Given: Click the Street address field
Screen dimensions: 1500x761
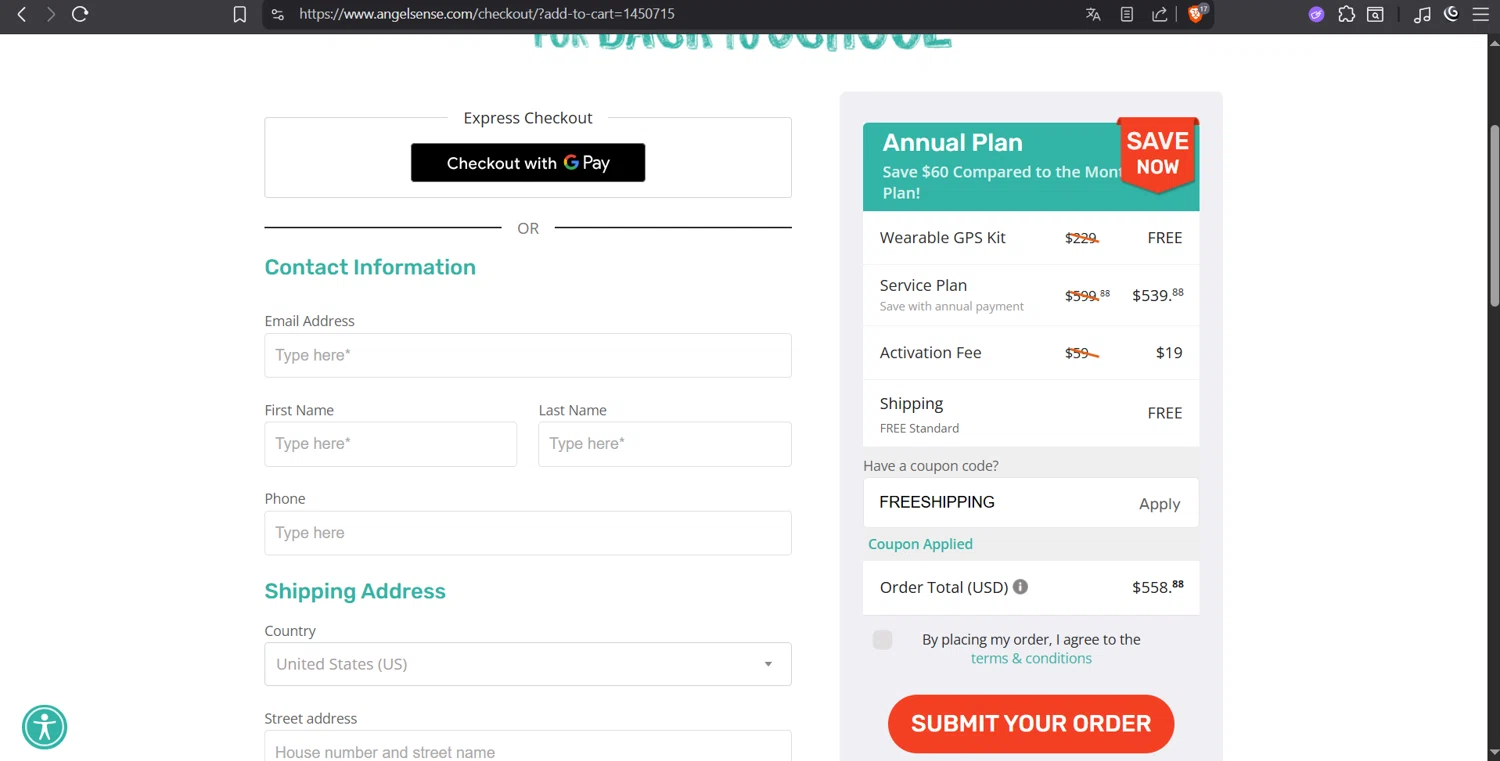Looking at the screenshot, I should pyautogui.click(x=528, y=746).
